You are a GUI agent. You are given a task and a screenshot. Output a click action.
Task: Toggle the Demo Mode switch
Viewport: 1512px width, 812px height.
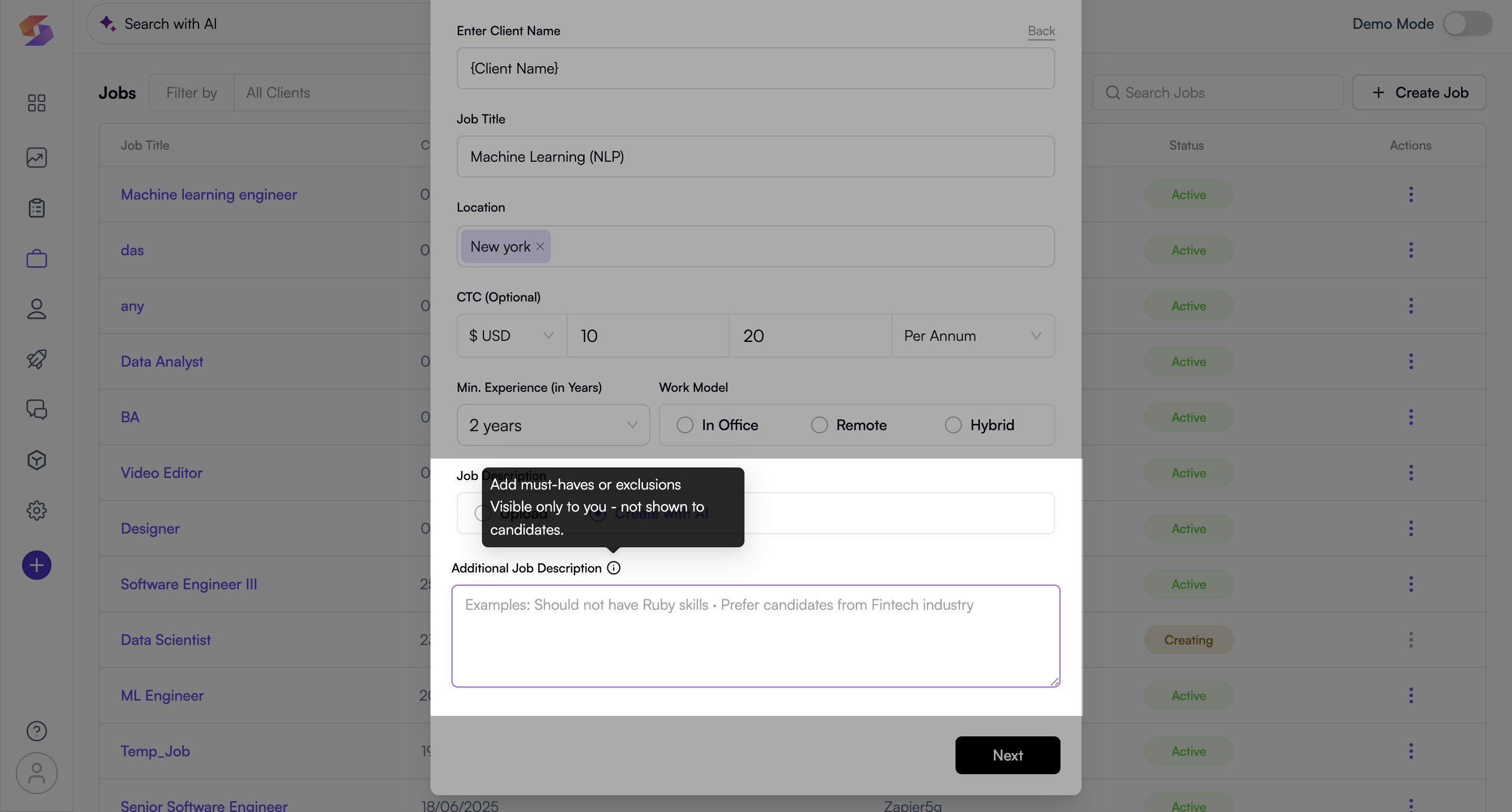pos(1467,24)
